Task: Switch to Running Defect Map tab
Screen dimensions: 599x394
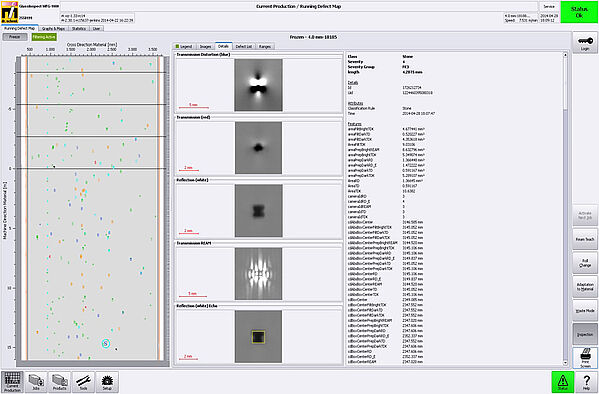Action: click(x=19, y=28)
